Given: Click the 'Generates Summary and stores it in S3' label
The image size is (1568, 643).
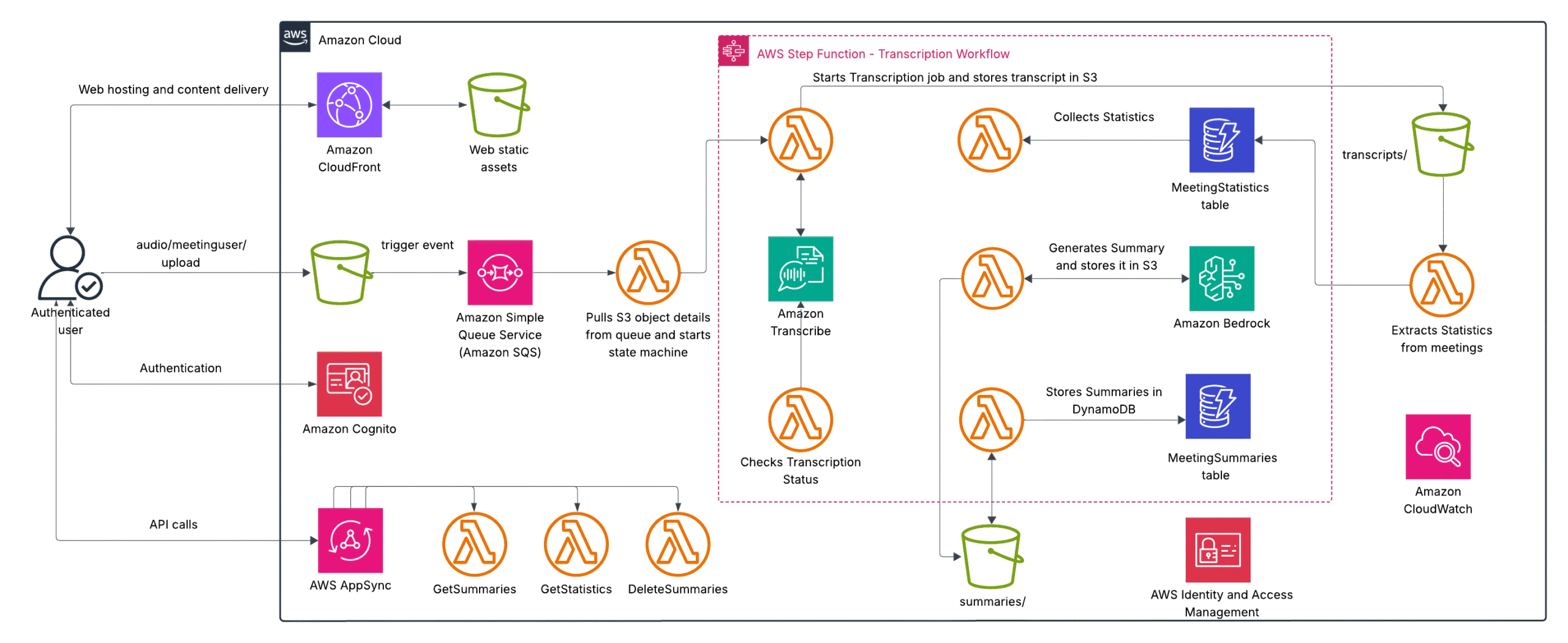Looking at the screenshot, I should pyautogui.click(x=1106, y=257).
